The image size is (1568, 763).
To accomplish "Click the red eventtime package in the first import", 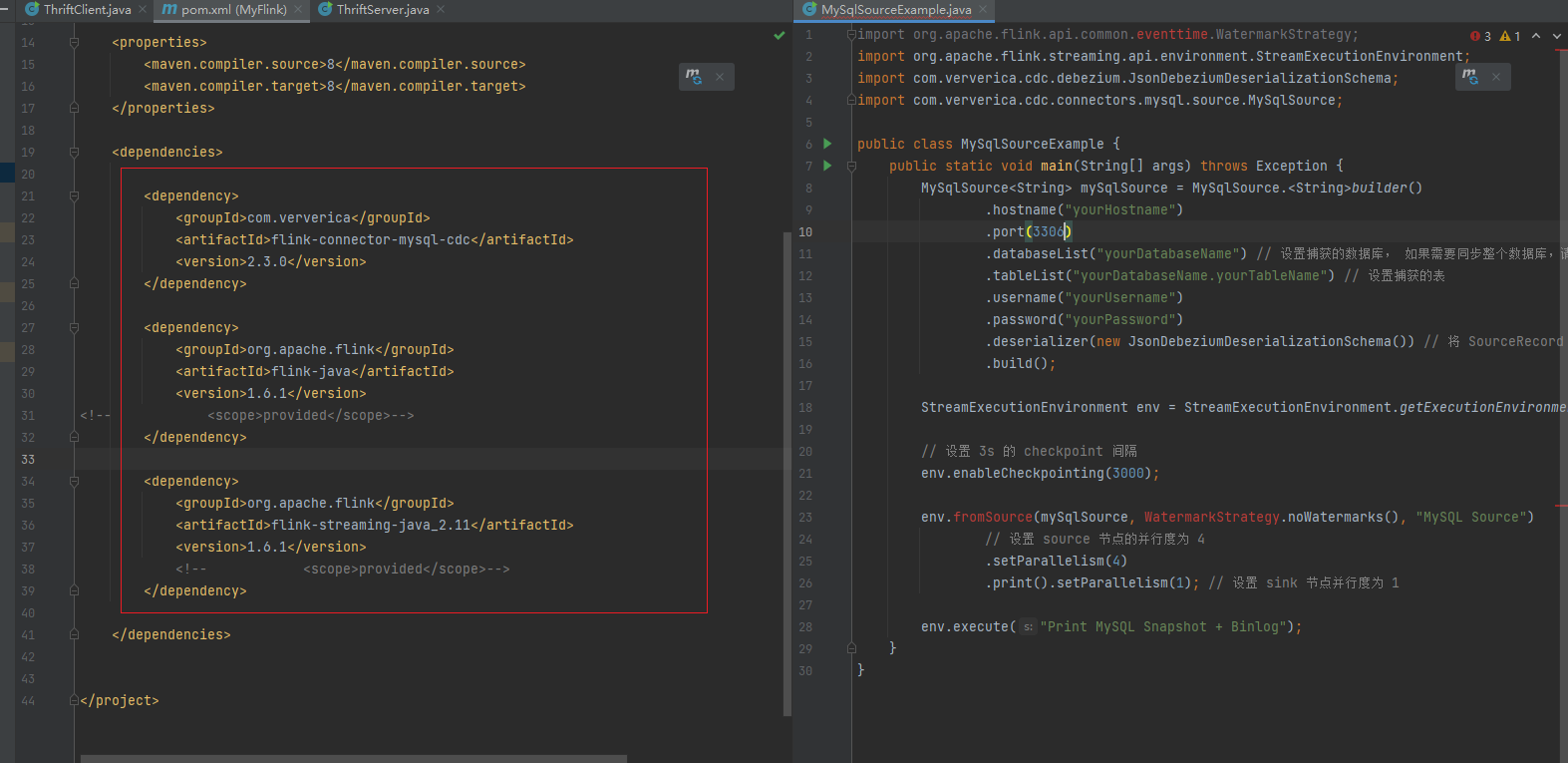I will tap(1172, 35).
